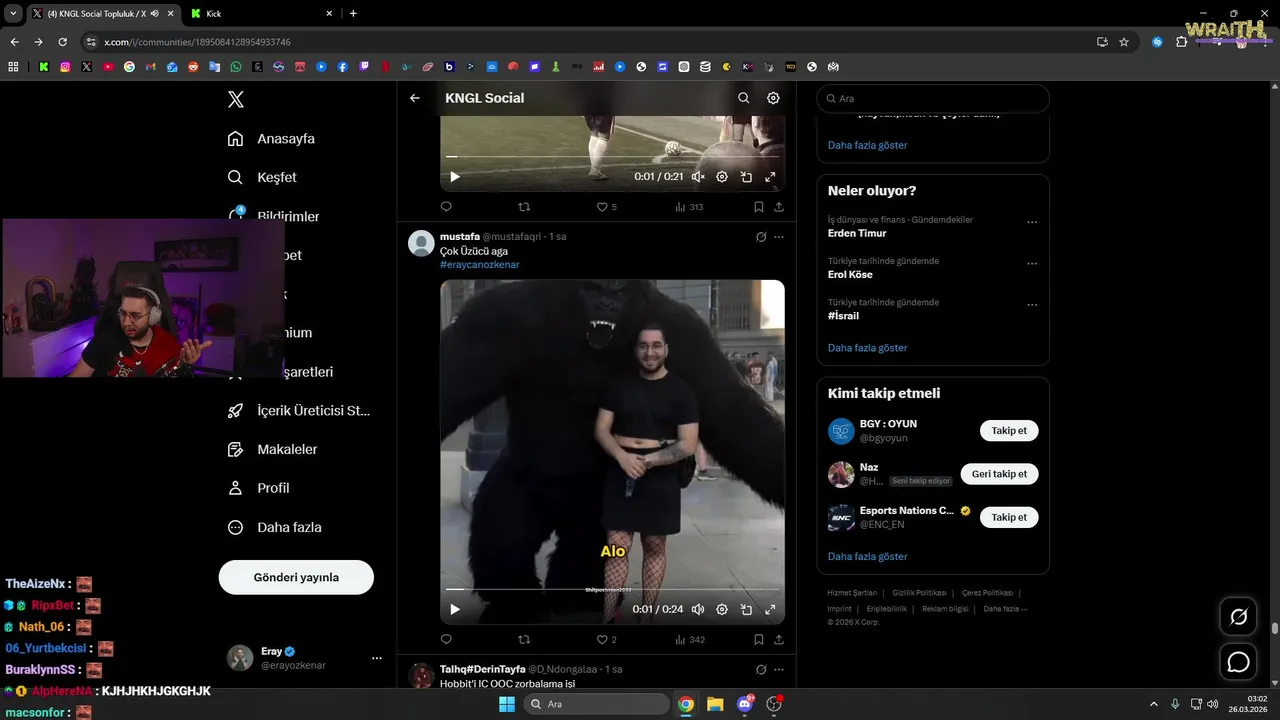1280x720 pixels.
Task: Share the football video post
Action: (x=779, y=207)
